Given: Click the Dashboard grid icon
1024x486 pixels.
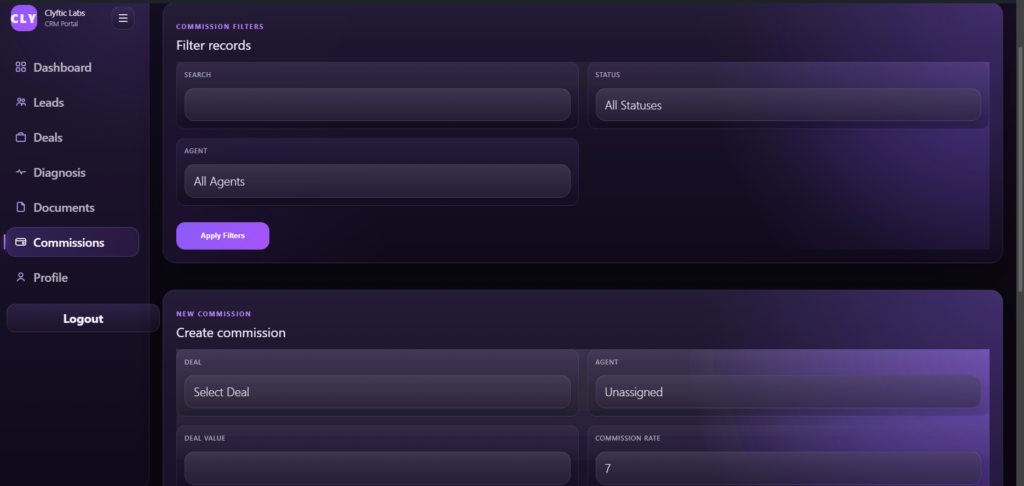Looking at the screenshot, I should (21, 67).
